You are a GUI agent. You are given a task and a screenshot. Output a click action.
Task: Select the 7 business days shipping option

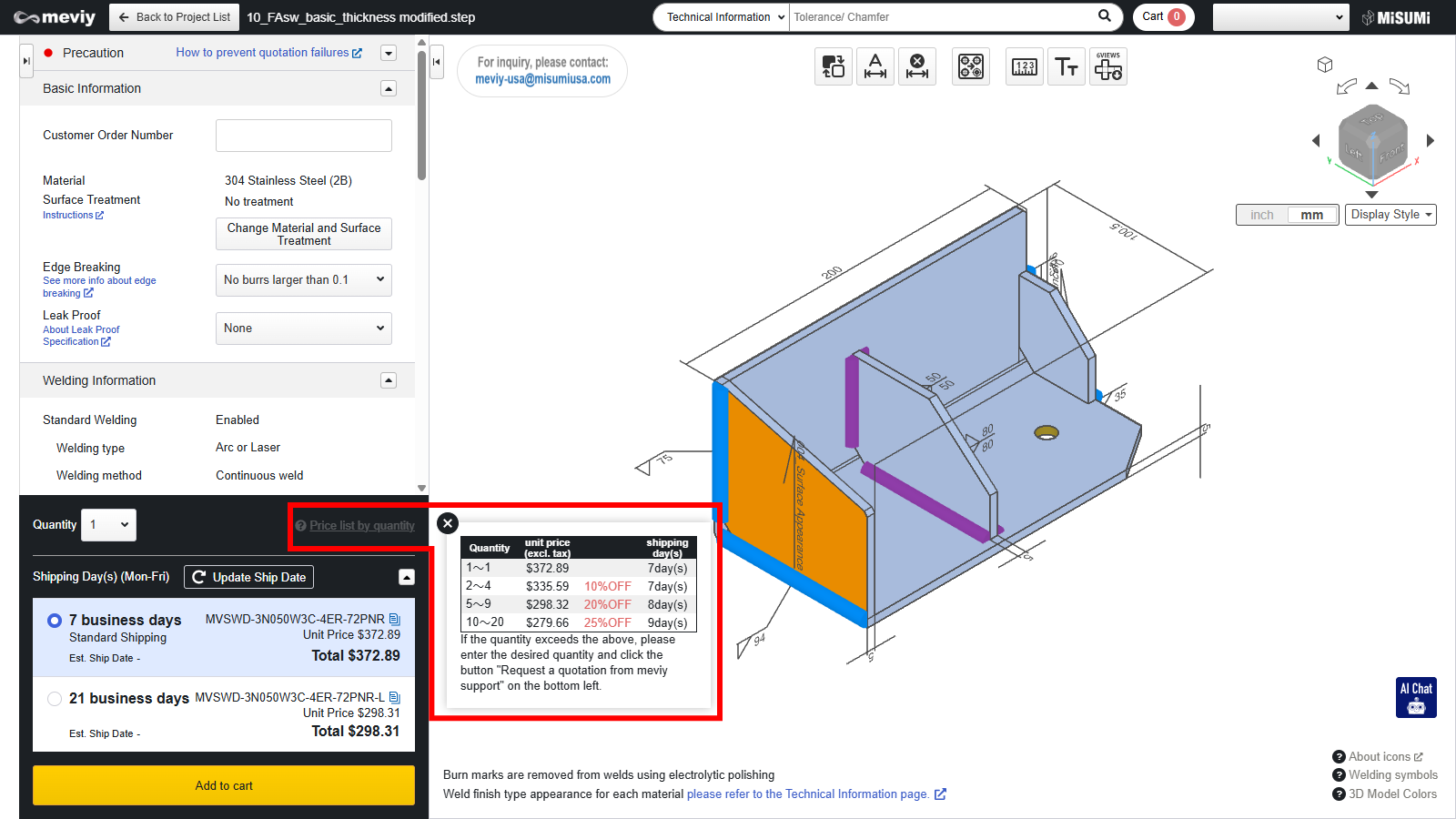(55, 621)
